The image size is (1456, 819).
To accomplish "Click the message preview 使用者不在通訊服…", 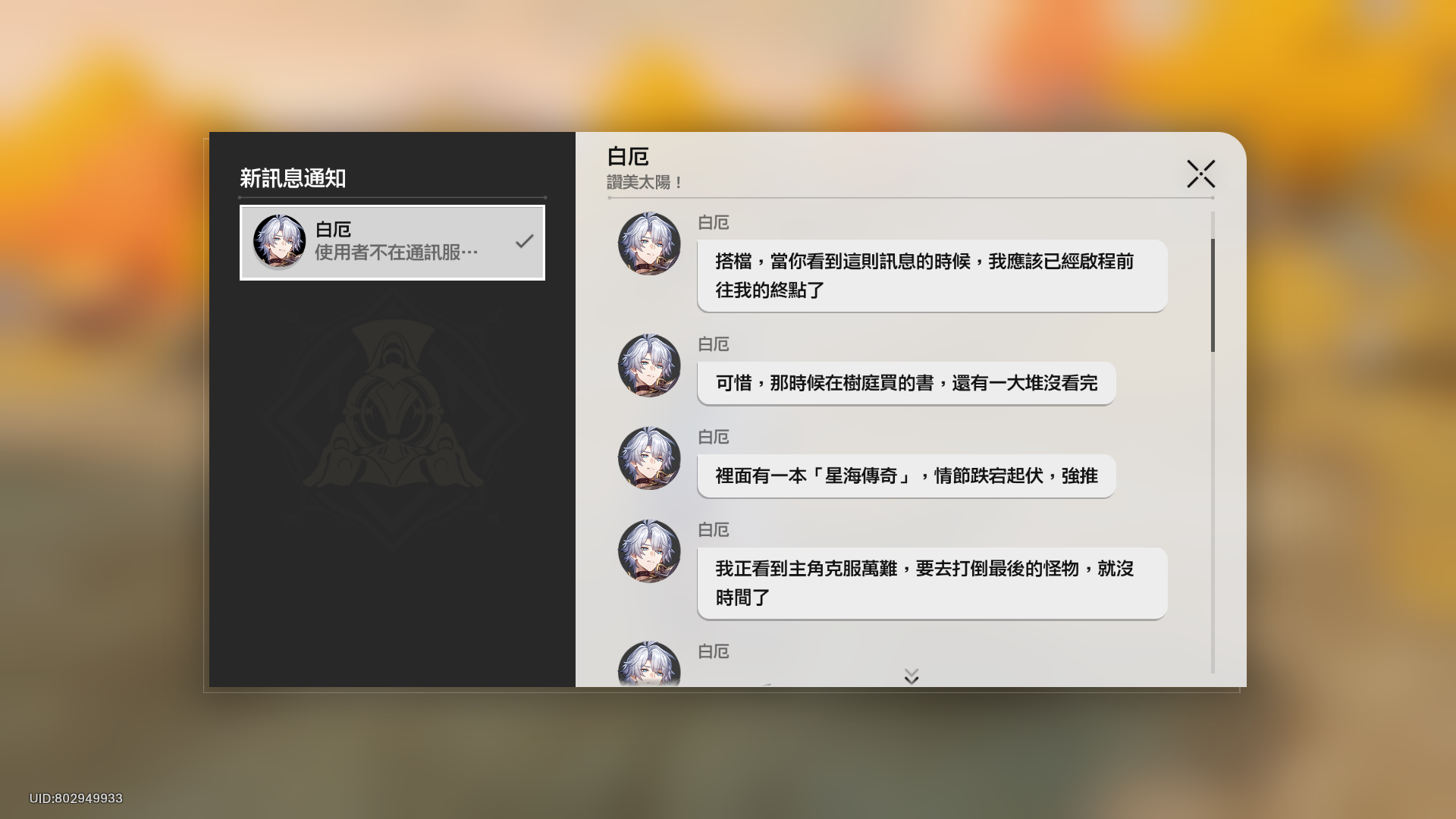I will point(396,253).
